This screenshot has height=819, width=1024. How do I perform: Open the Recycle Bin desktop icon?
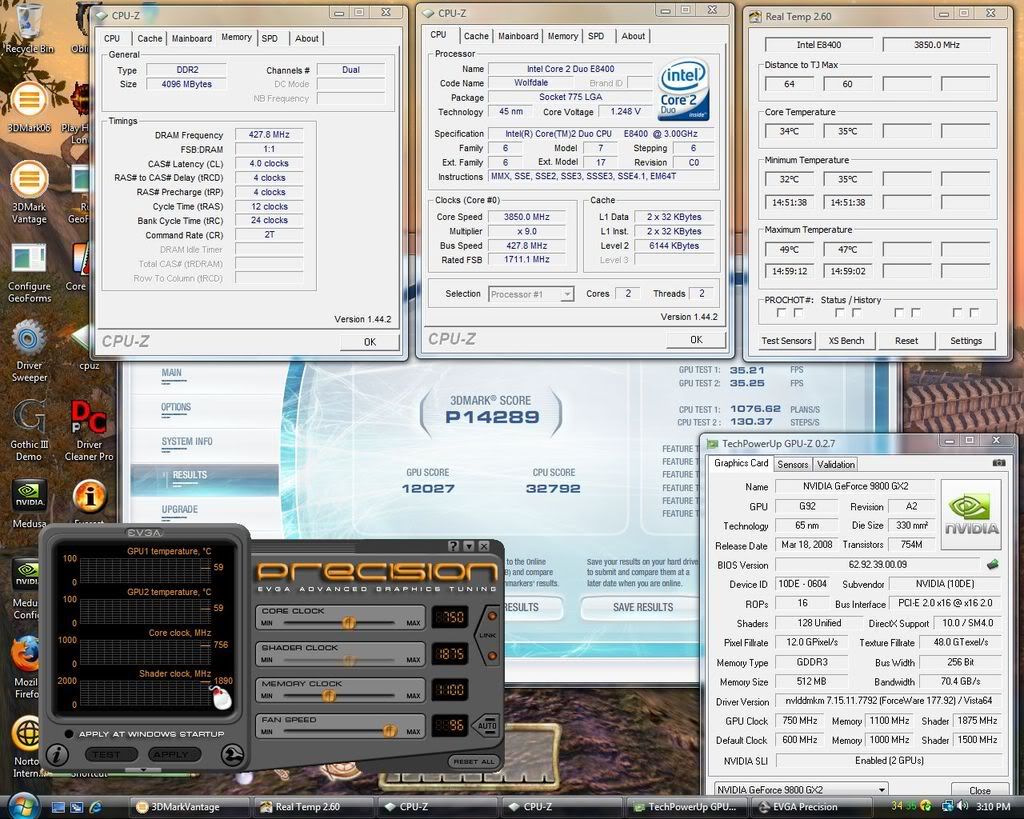tap(27, 27)
